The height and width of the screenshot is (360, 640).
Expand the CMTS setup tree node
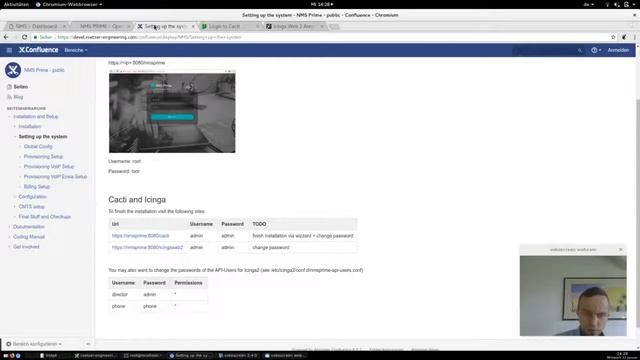[15, 207]
